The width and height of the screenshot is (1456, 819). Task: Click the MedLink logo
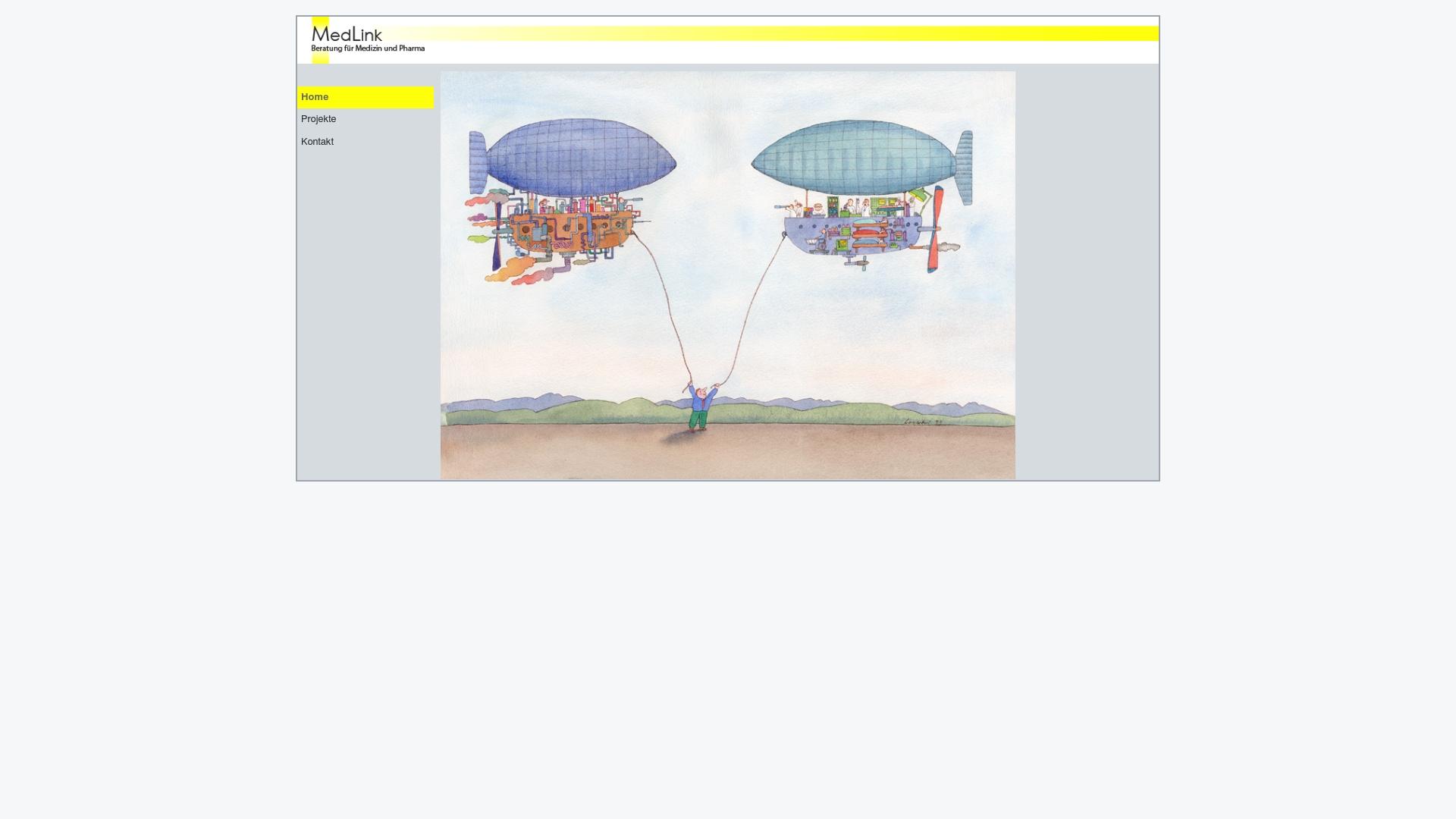click(x=346, y=34)
